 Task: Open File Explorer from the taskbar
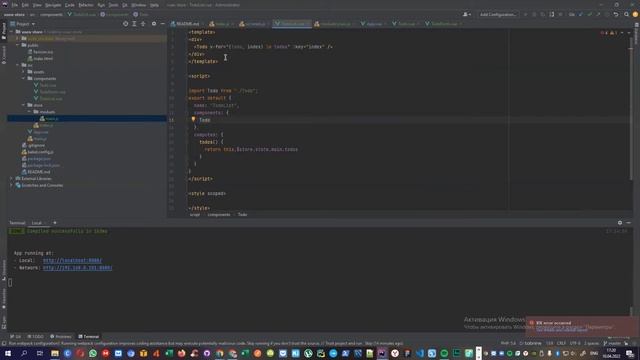(55, 353)
